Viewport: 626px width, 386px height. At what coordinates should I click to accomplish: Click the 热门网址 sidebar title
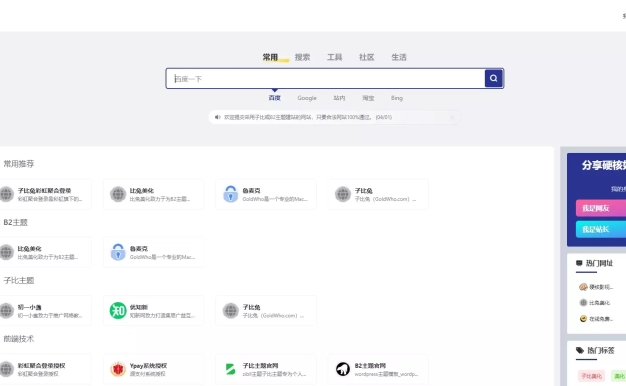(599, 263)
